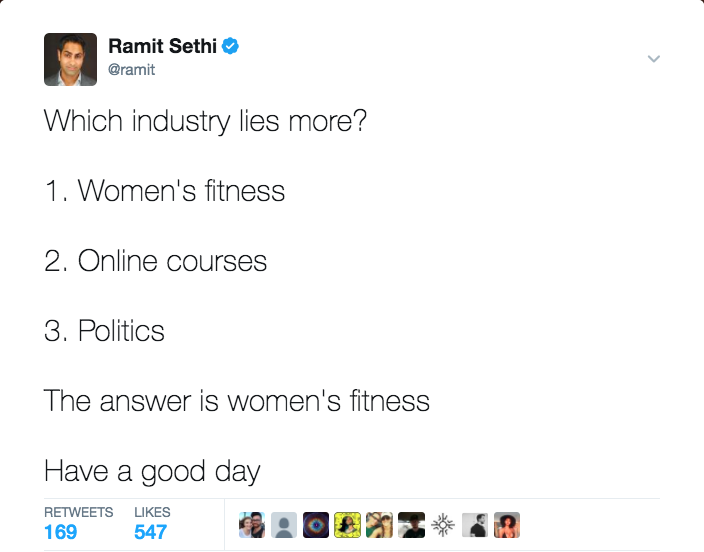
Task: Click the 'Have a good day' line
Action: (x=152, y=472)
